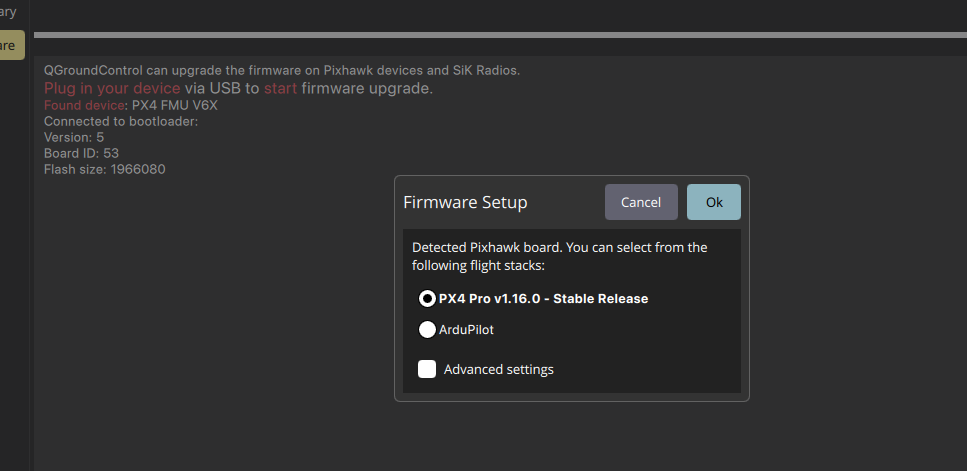Click the "Board ID: 53" line
Image resolution: width=967 pixels, height=471 pixels.
81,153
